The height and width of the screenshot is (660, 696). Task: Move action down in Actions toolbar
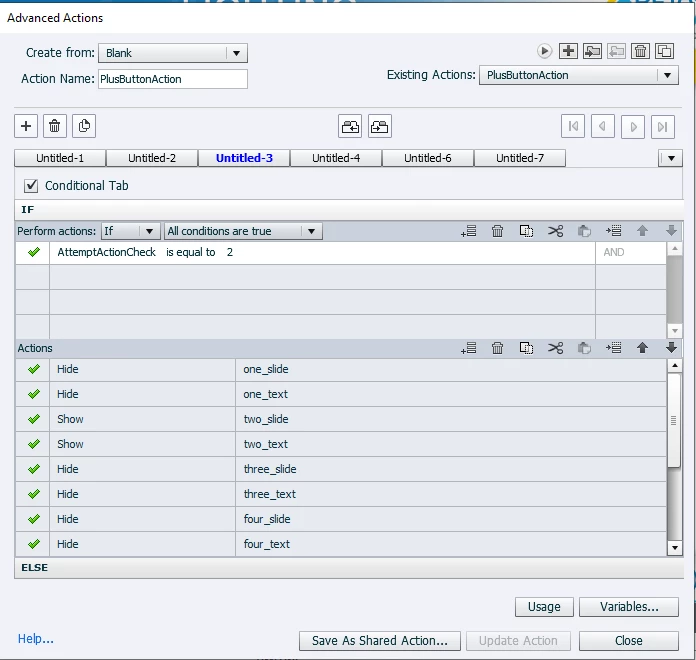point(671,348)
